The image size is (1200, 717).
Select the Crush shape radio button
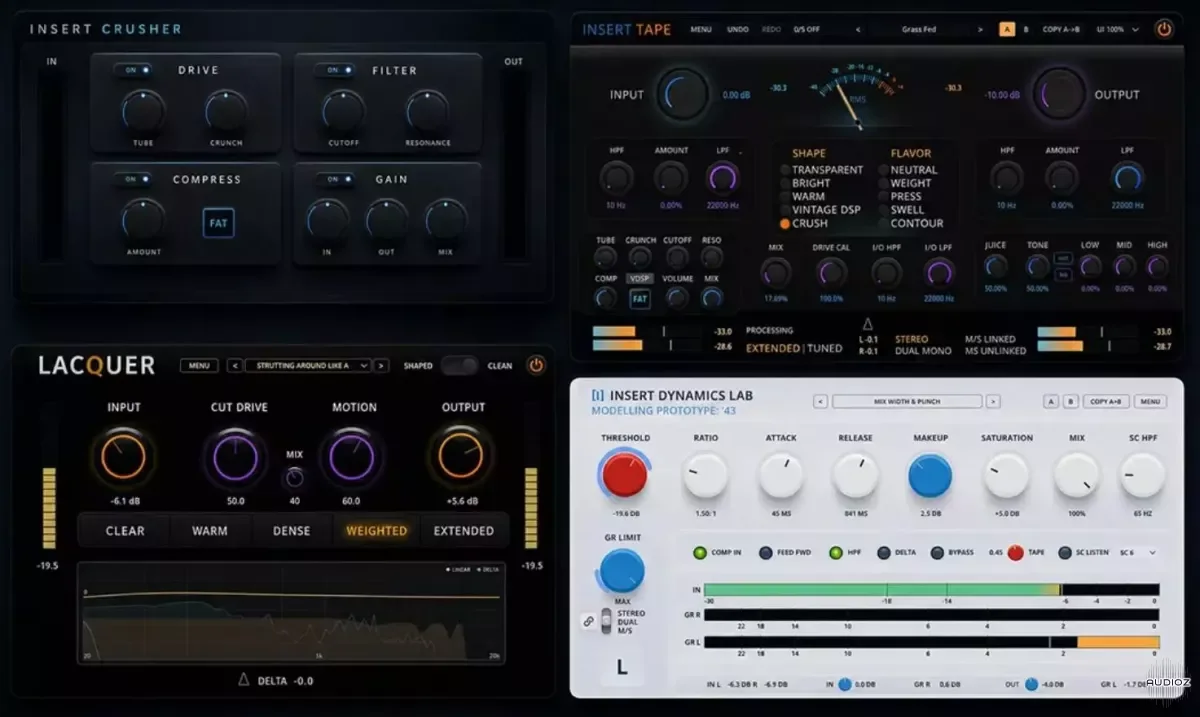785,224
